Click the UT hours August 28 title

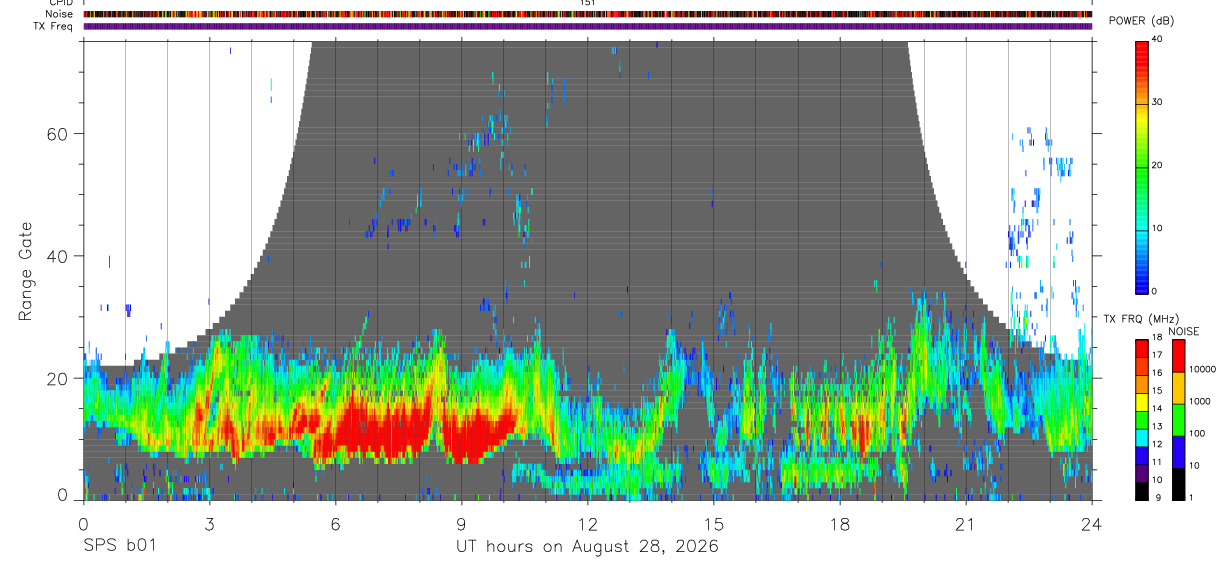pos(587,547)
